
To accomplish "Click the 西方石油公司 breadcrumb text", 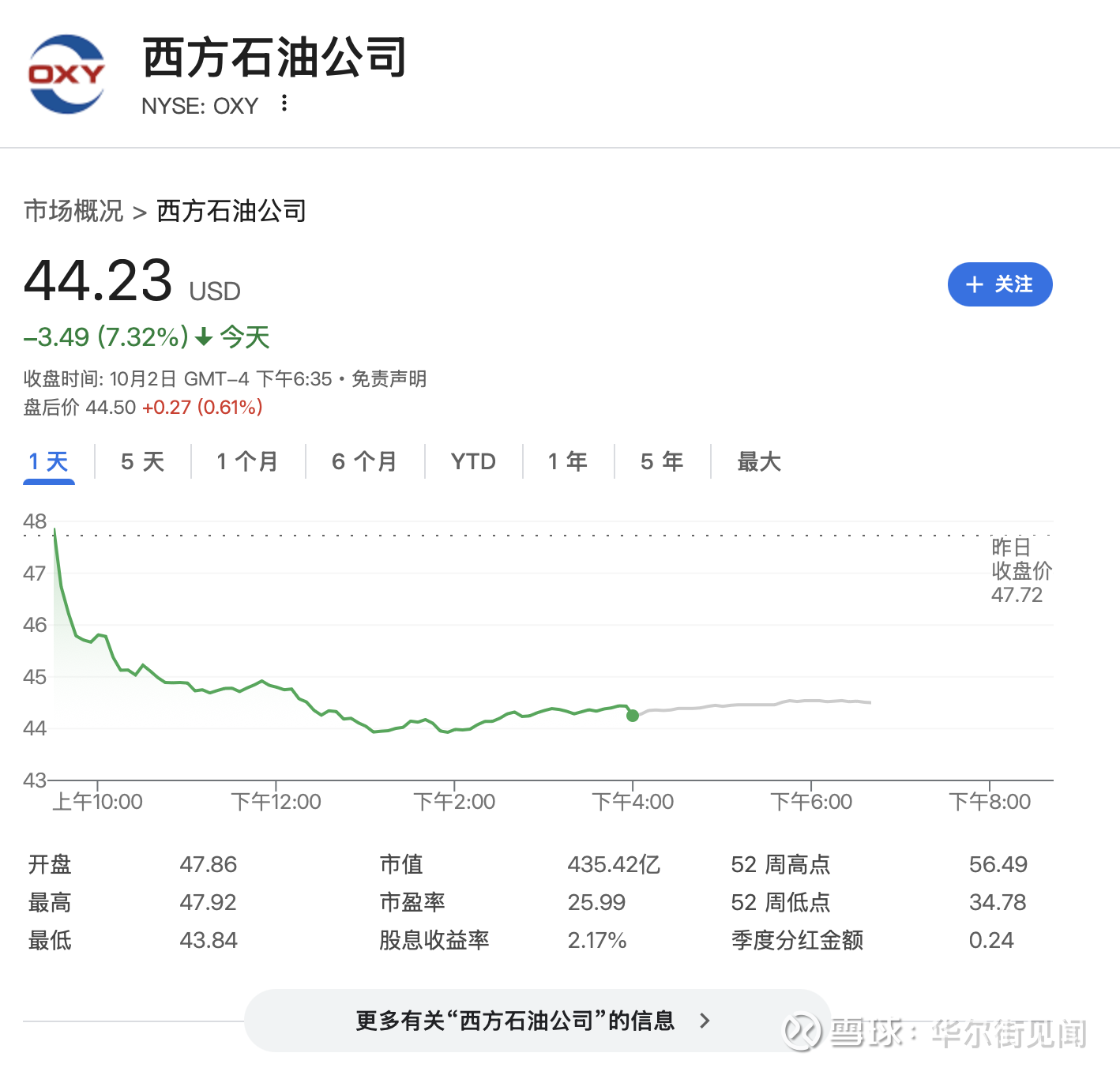I will (x=231, y=211).
